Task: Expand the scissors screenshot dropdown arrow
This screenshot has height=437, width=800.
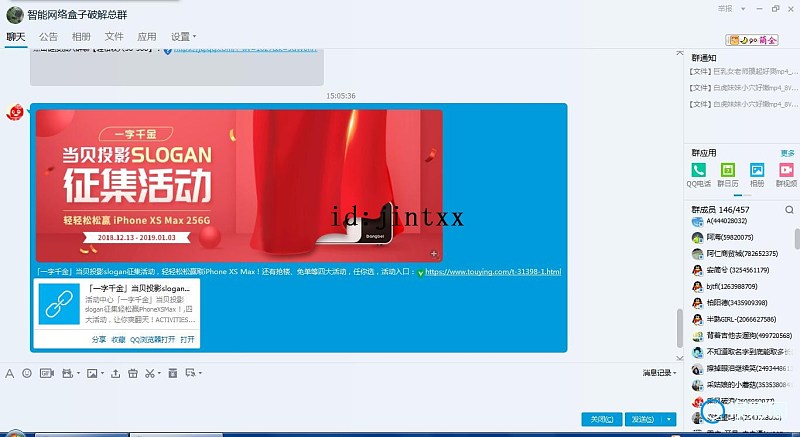Action: (x=159, y=374)
